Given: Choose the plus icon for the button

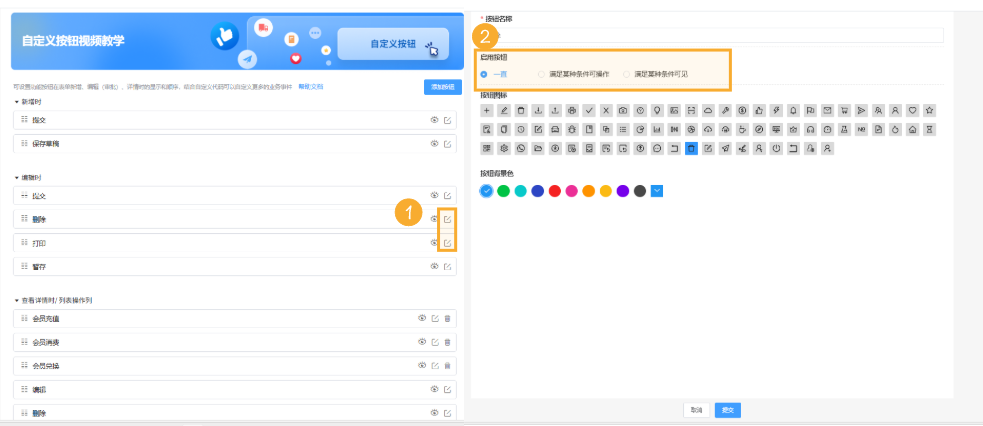Looking at the screenshot, I should [x=486, y=110].
